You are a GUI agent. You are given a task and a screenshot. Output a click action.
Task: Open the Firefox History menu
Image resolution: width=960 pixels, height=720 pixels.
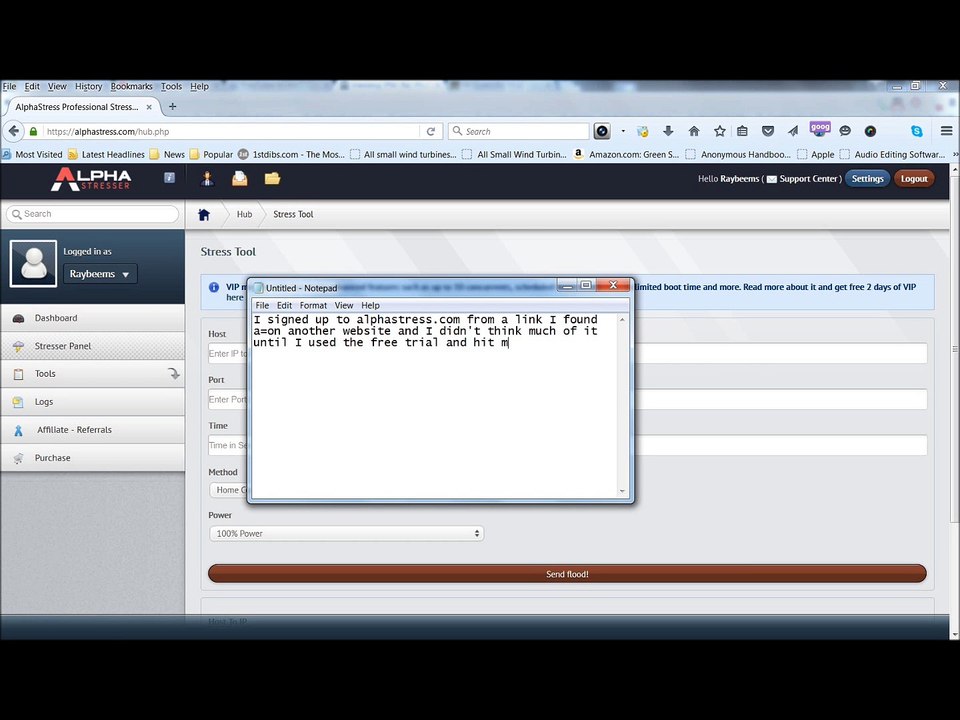tap(89, 86)
